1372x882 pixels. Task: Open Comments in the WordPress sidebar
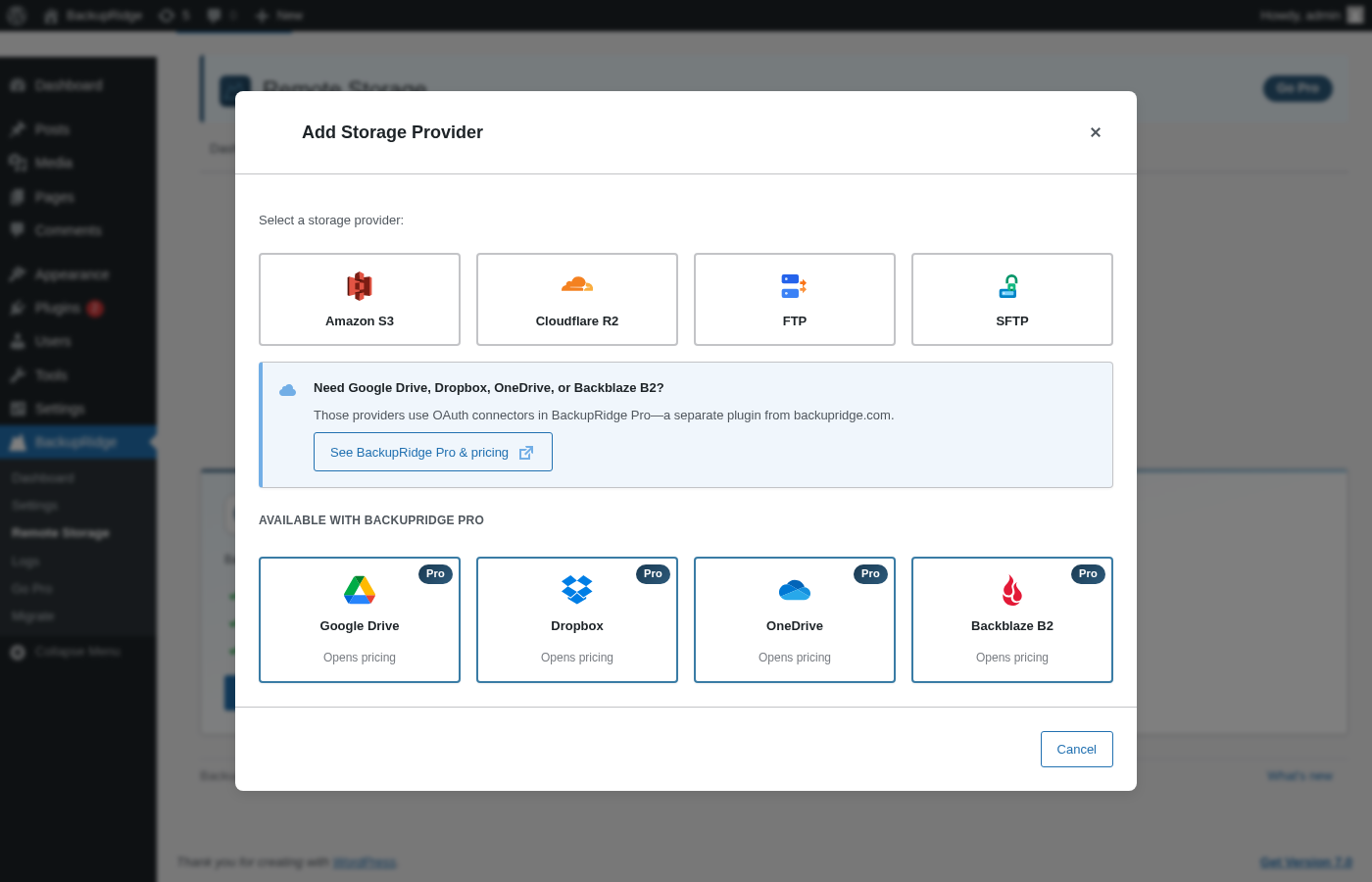tap(78, 230)
